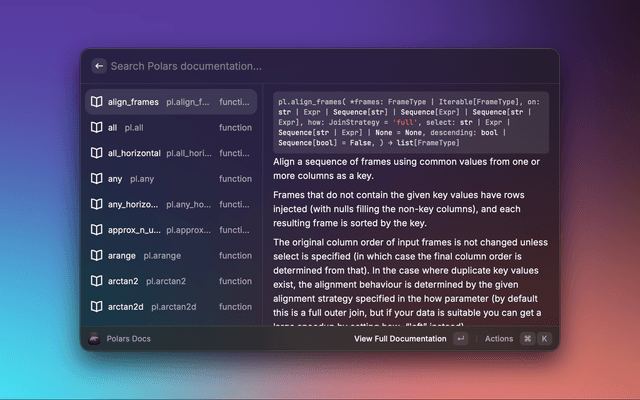Image resolution: width=640 pixels, height=400 pixels.
Task: Click the Command key symbol in footer
Action: (527, 339)
